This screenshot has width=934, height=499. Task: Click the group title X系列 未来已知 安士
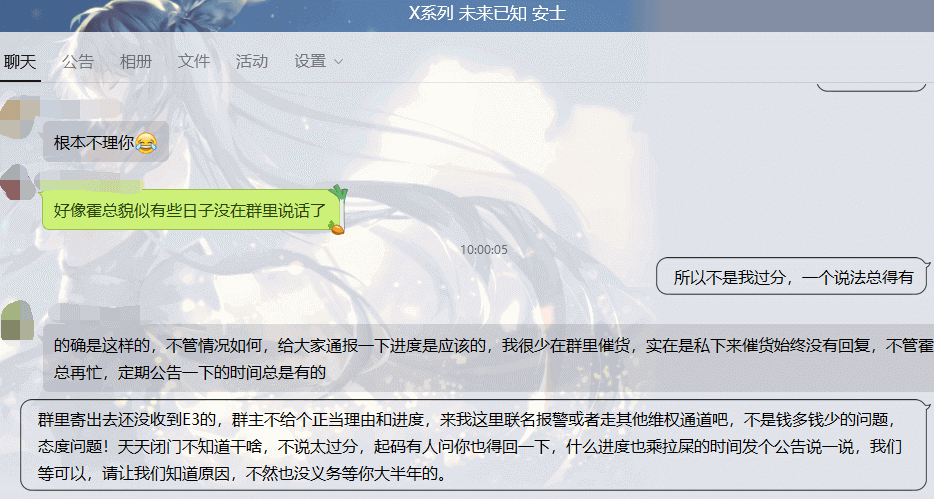[x=487, y=13]
